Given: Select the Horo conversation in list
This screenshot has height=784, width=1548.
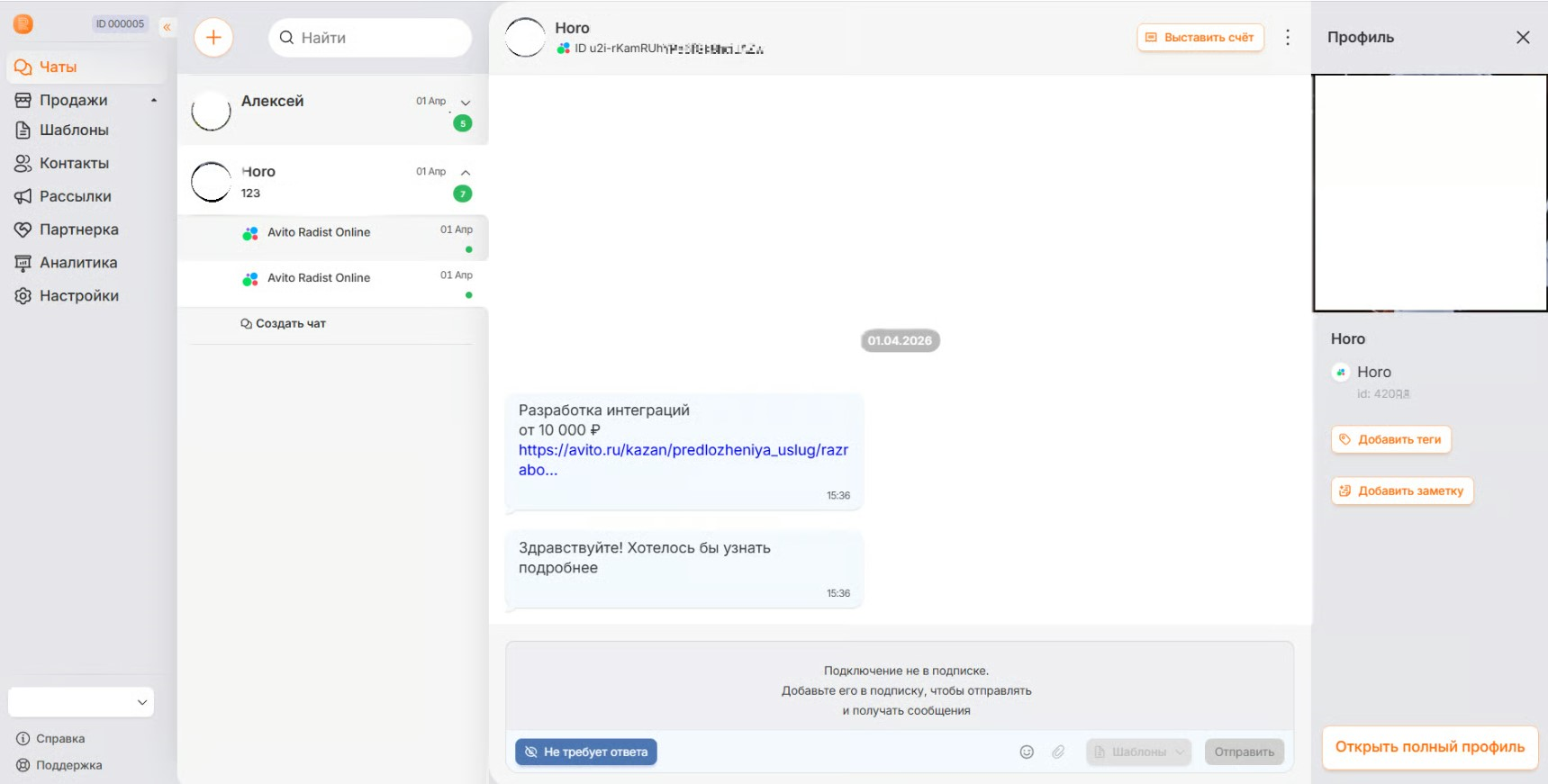Looking at the screenshot, I should pos(333,182).
